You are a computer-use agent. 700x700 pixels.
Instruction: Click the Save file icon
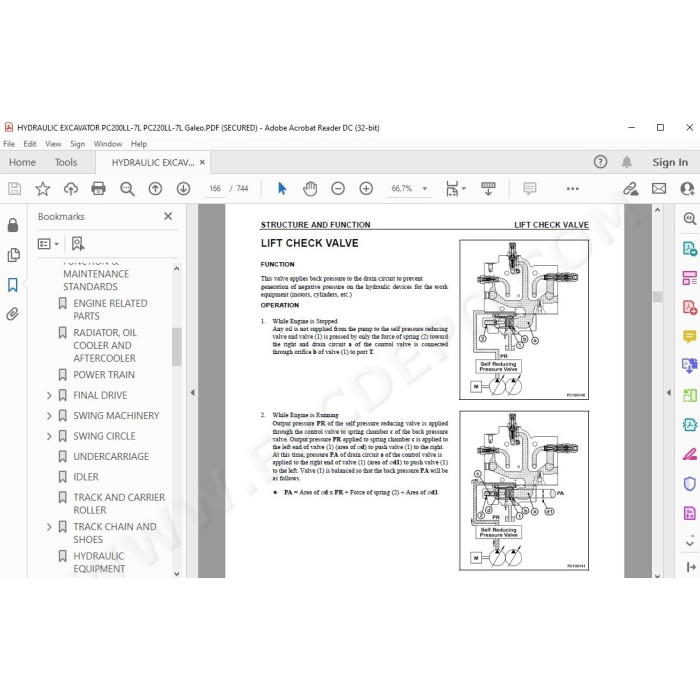(x=14, y=189)
